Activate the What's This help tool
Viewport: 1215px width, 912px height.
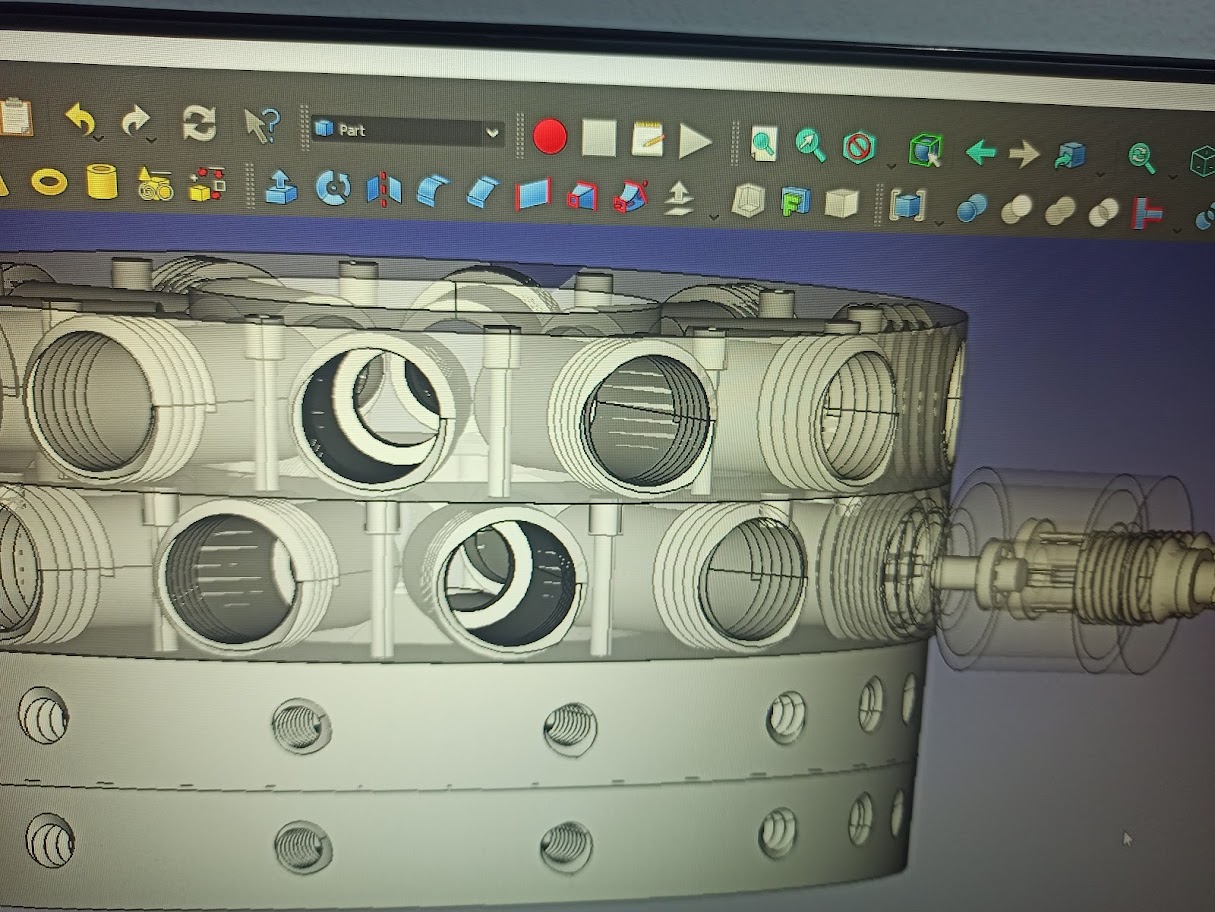(x=258, y=124)
